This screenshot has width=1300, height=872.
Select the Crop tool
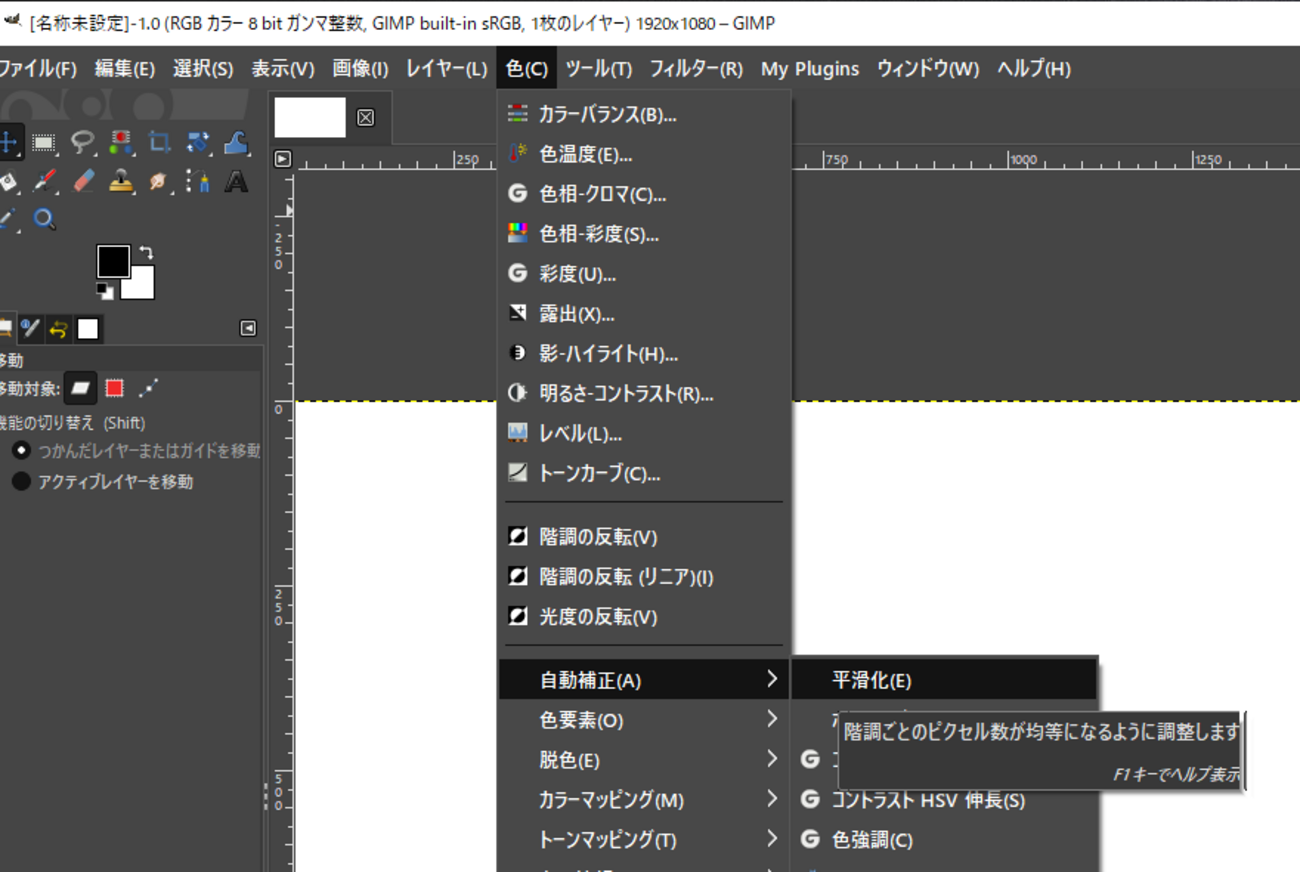pyautogui.click(x=159, y=143)
